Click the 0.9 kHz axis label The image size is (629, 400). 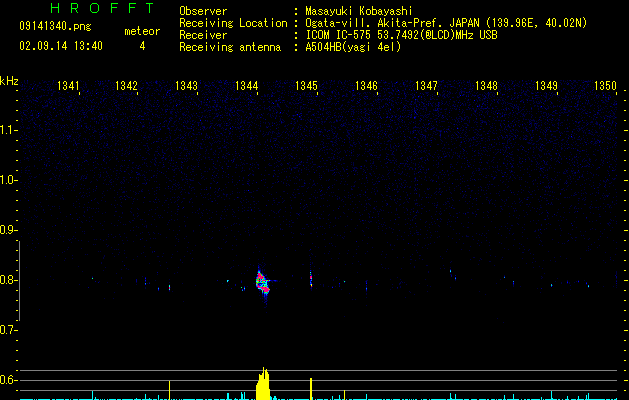coord(8,230)
